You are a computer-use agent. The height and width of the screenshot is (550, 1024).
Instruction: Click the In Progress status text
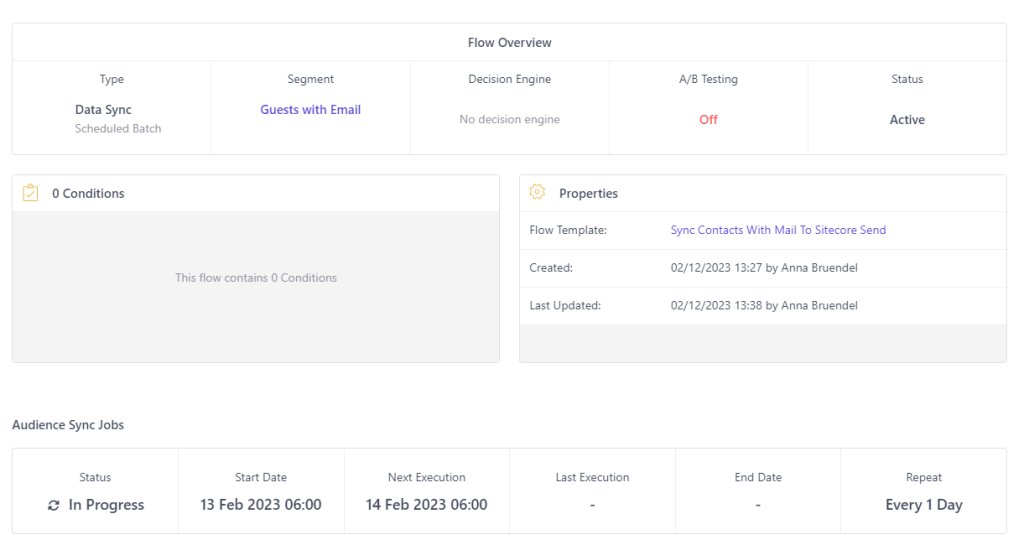point(106,505)
